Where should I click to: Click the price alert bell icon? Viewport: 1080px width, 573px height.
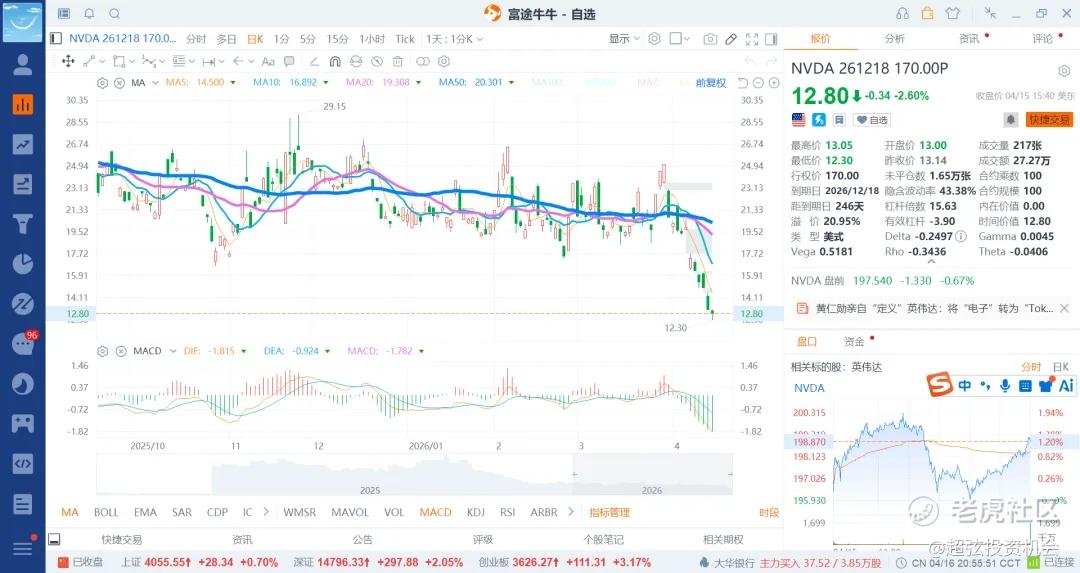tap(1010, 120)
